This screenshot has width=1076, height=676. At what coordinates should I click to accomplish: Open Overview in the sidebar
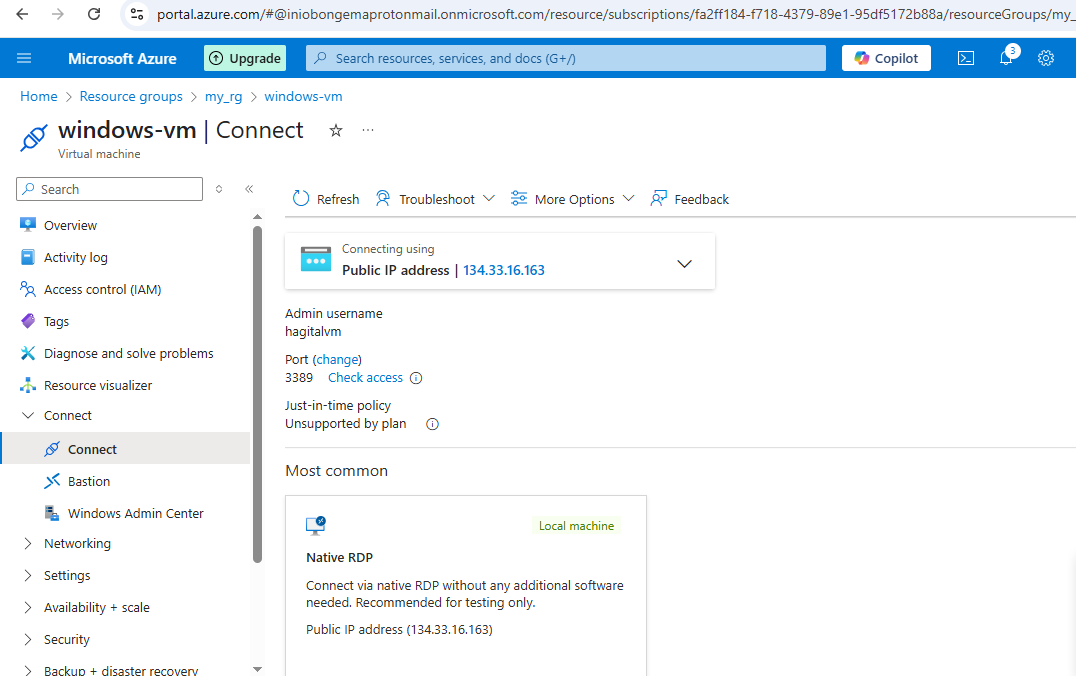70,225
